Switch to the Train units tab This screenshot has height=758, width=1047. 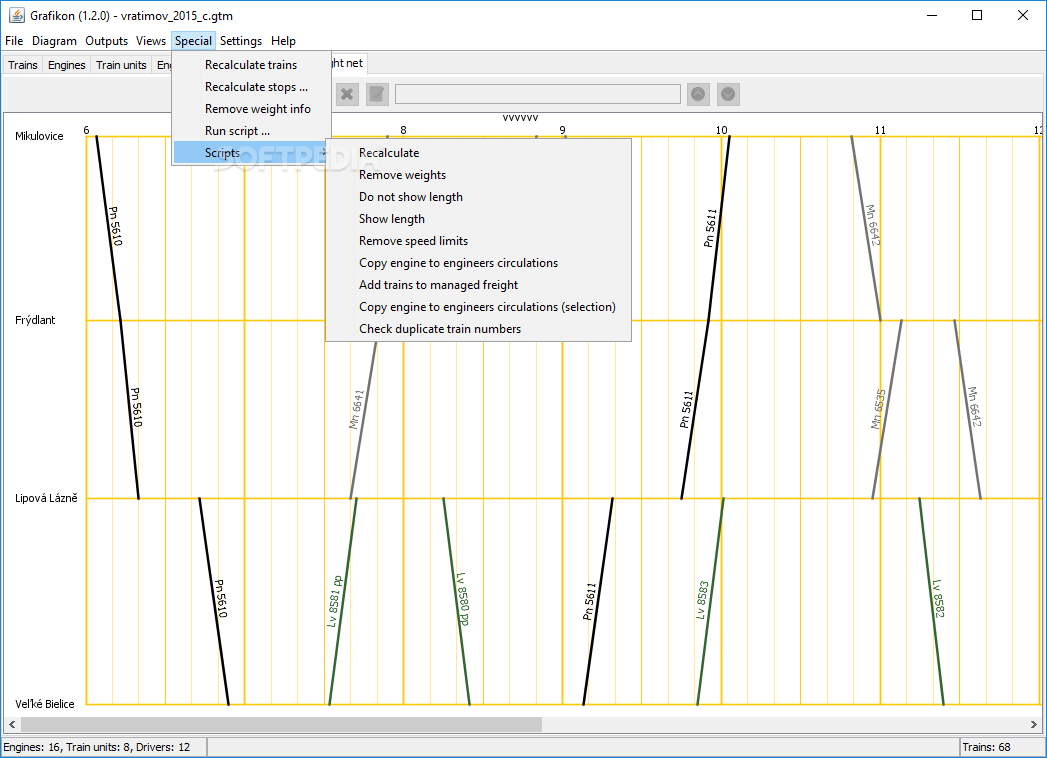121,65
